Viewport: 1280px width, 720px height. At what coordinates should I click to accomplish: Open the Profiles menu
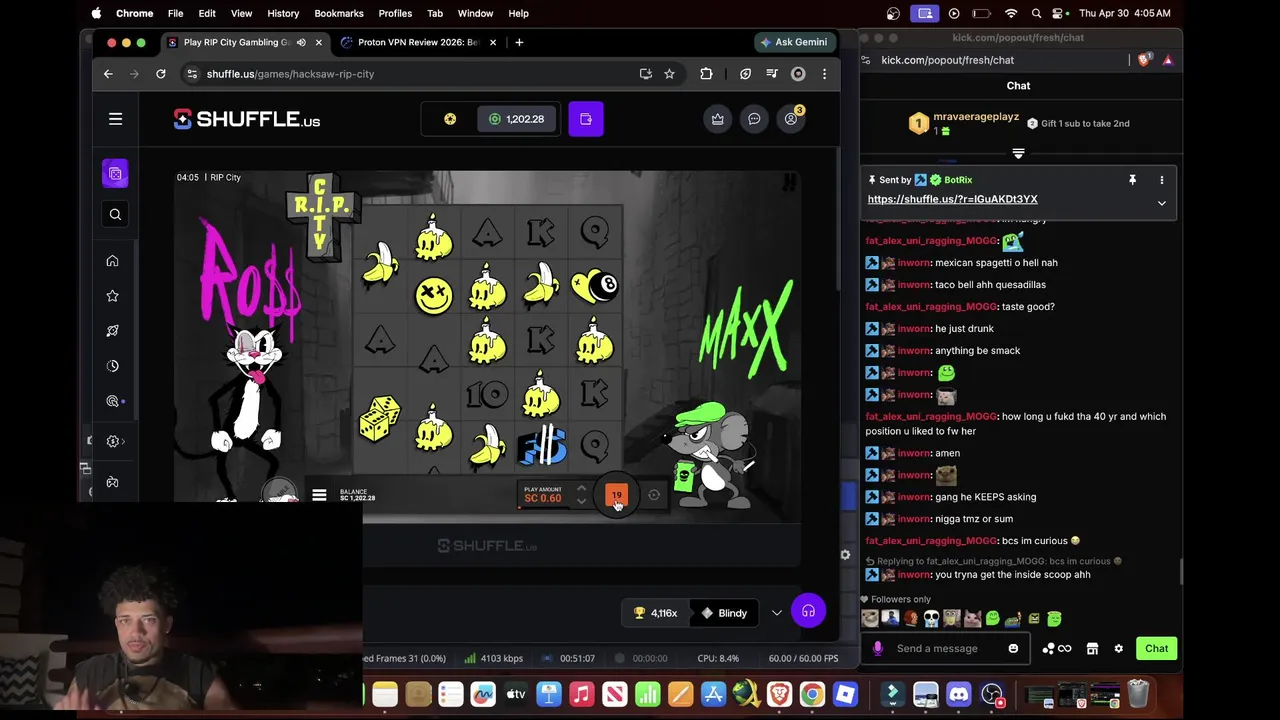coord(395,13)
